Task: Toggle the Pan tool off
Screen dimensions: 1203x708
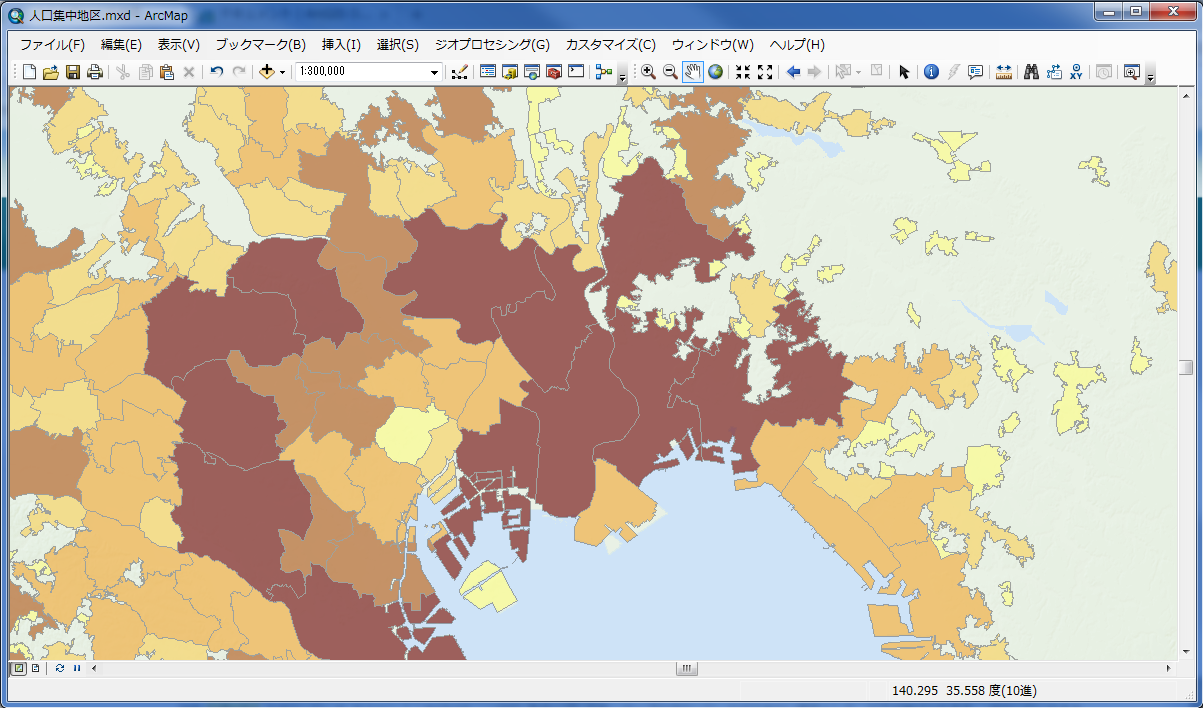Action: [692, 71]
